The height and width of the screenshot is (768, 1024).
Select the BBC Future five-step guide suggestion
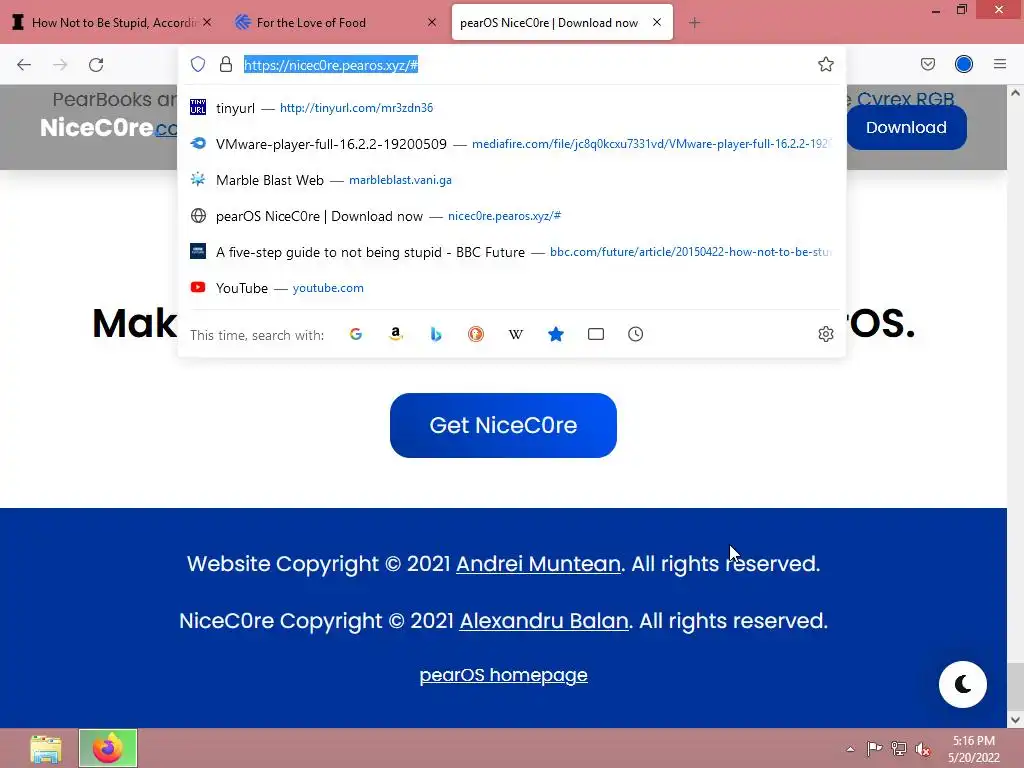[511, 252]
